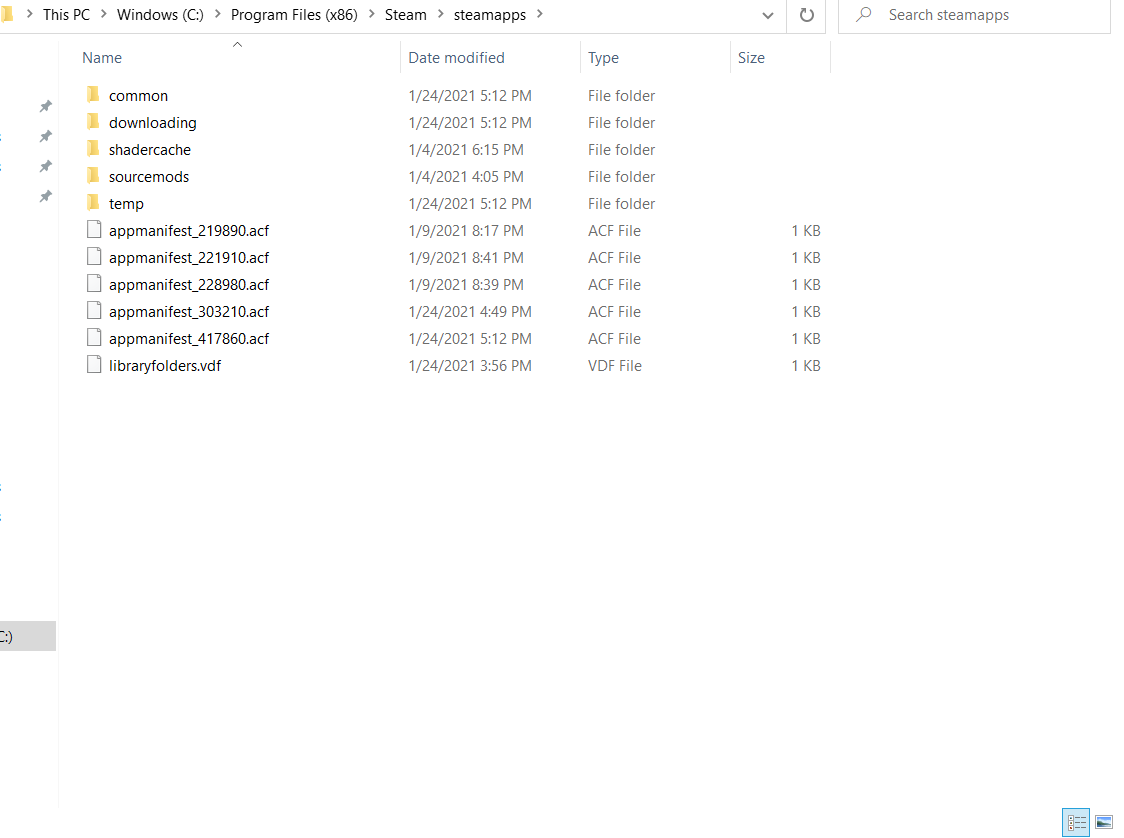Expand the chevron after Steam breadcrumb

(x=440, y=14)
